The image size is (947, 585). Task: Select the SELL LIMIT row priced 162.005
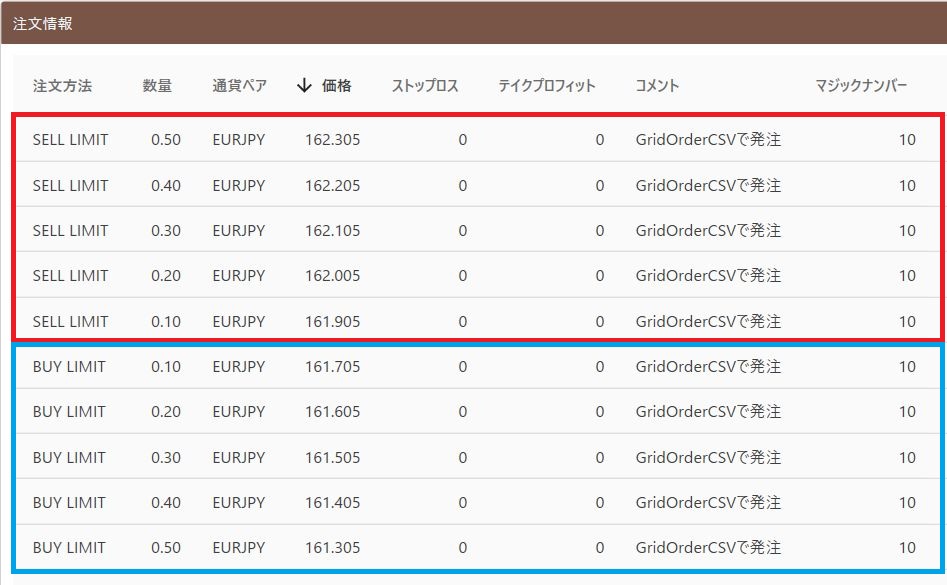[x=477, y=275]
